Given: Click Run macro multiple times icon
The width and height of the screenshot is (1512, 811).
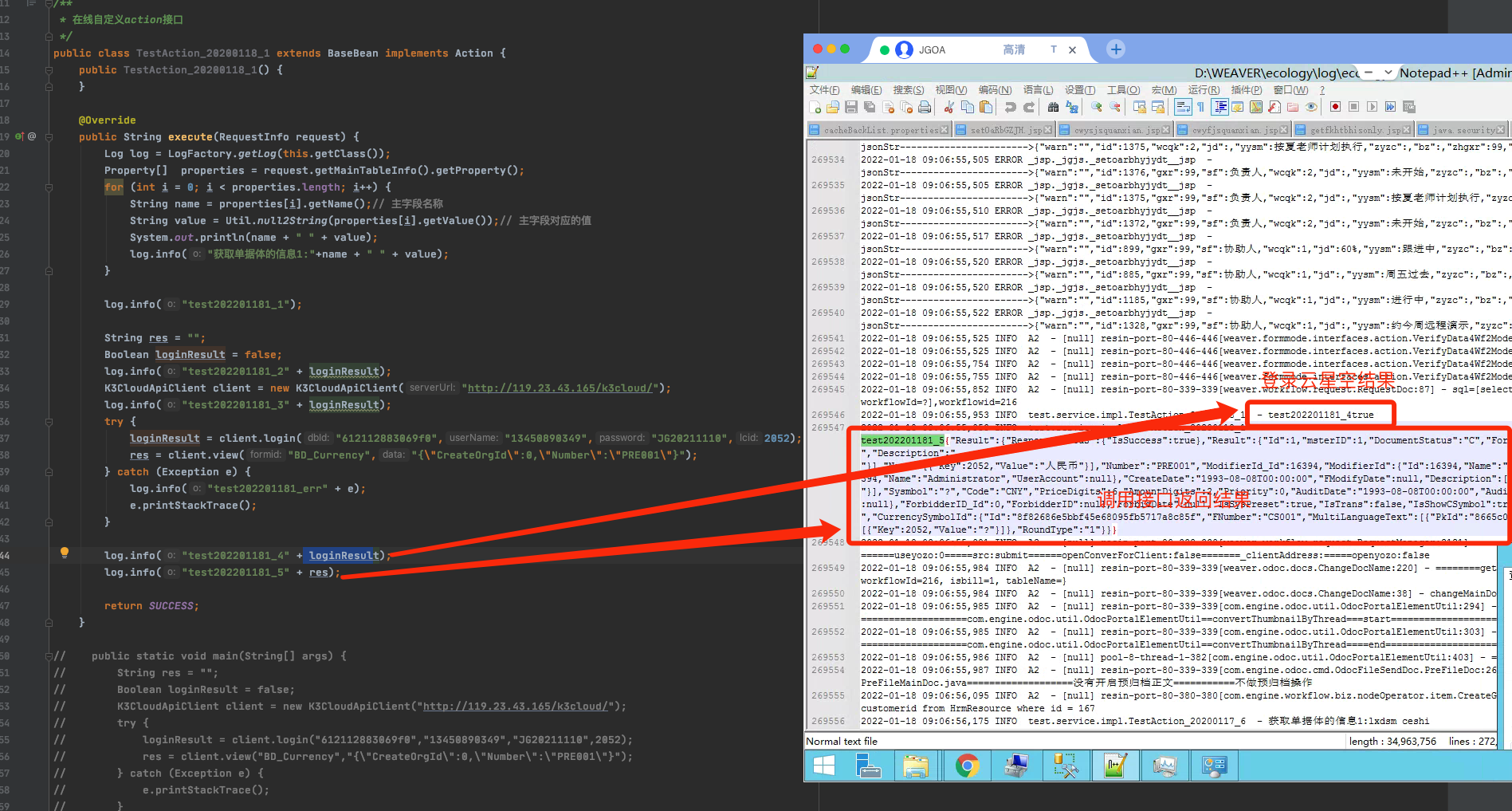Looking at the screenshot, I should pos(1390,107).
